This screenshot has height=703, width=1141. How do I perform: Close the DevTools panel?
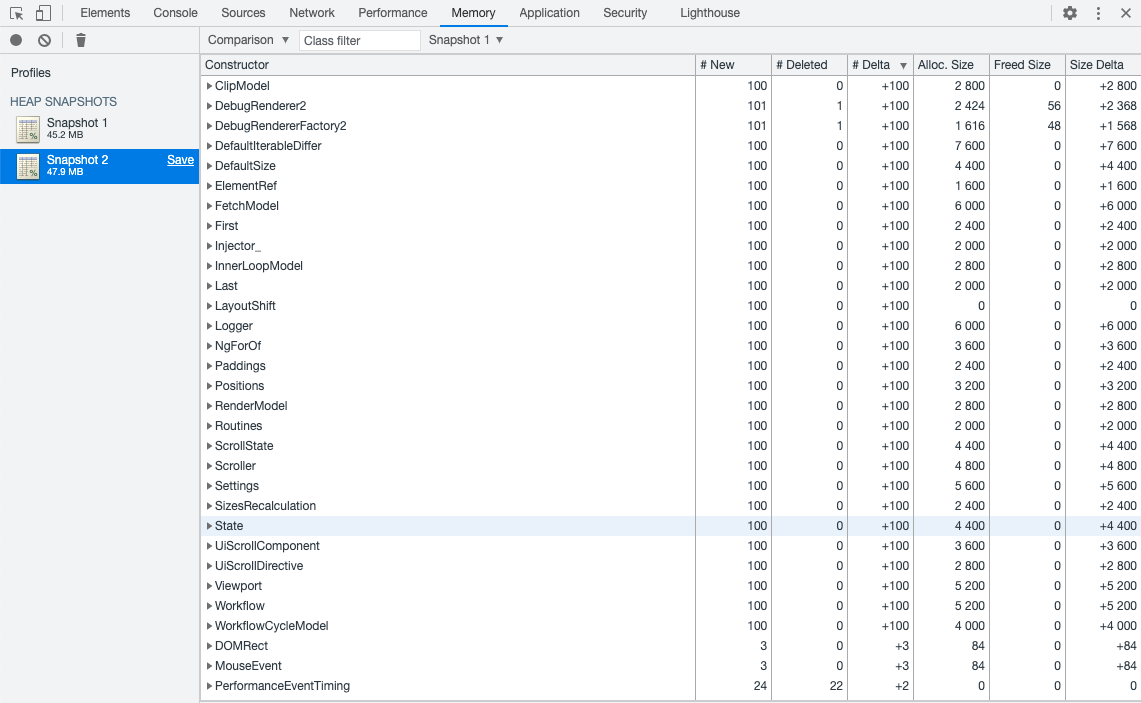click(1126, 13)
